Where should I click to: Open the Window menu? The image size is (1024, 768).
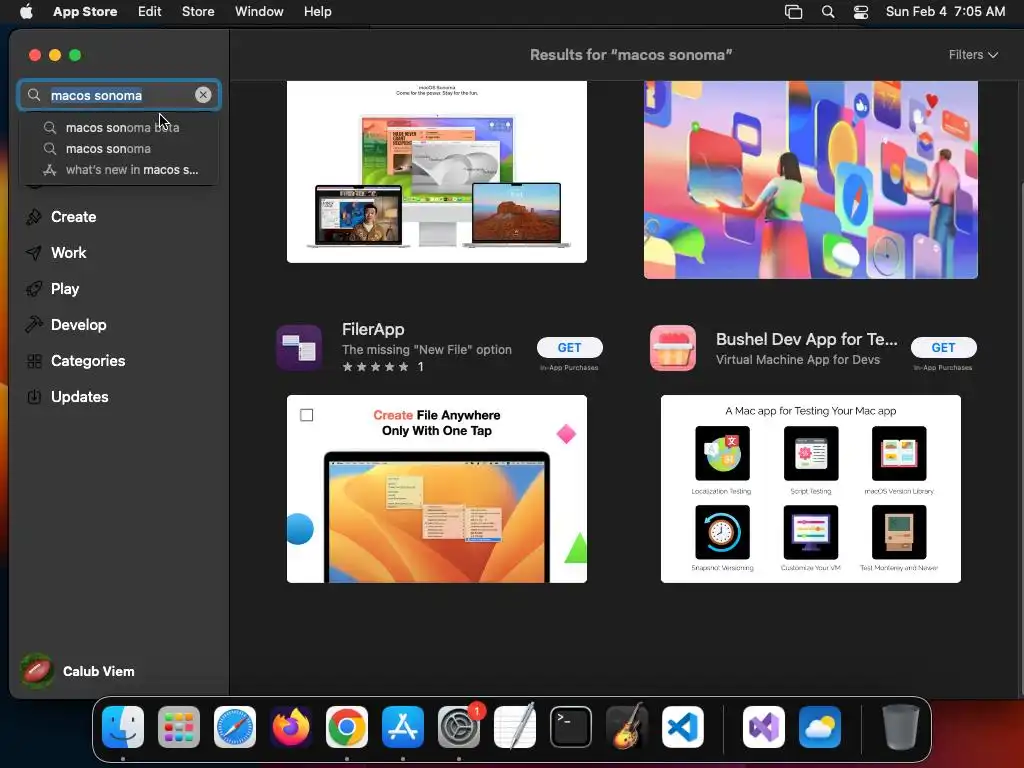pos(259,11)
